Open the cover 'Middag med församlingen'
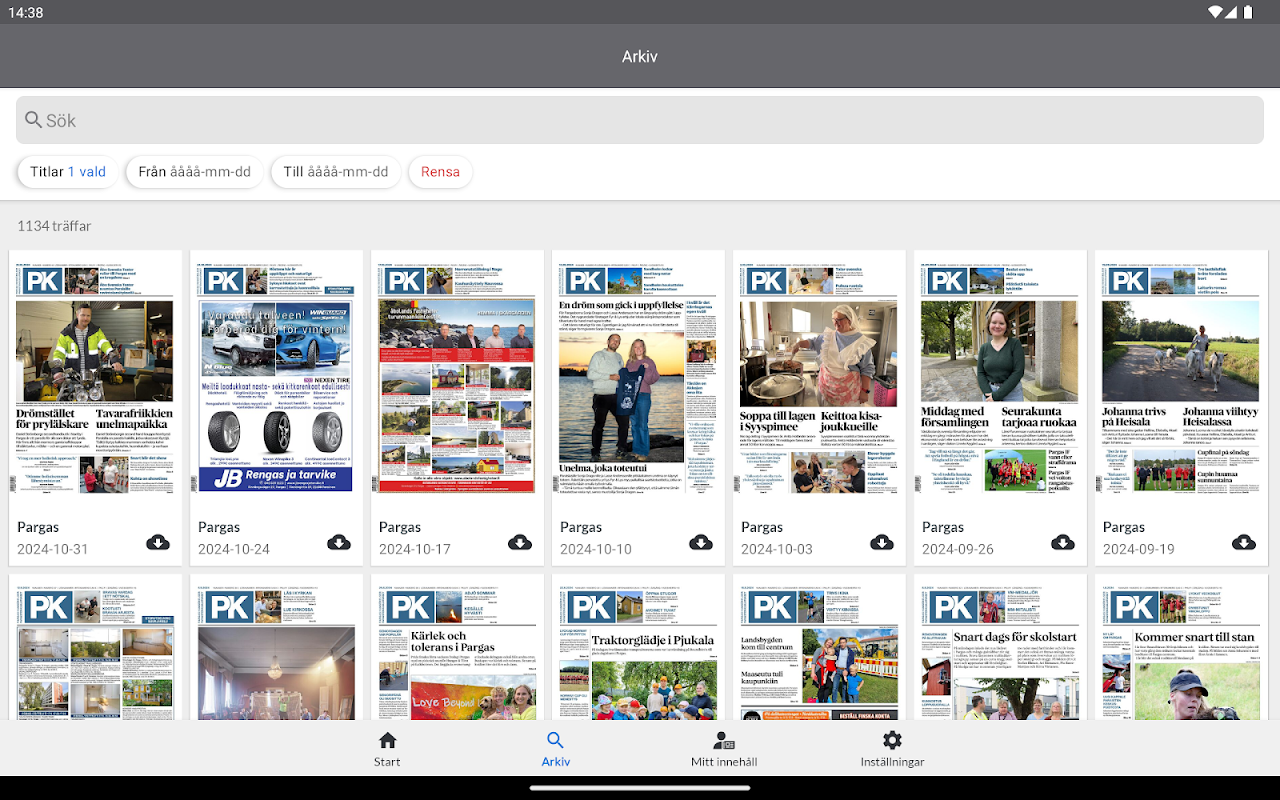This screenshot has width=1280, height=800. coord(1001,380)
